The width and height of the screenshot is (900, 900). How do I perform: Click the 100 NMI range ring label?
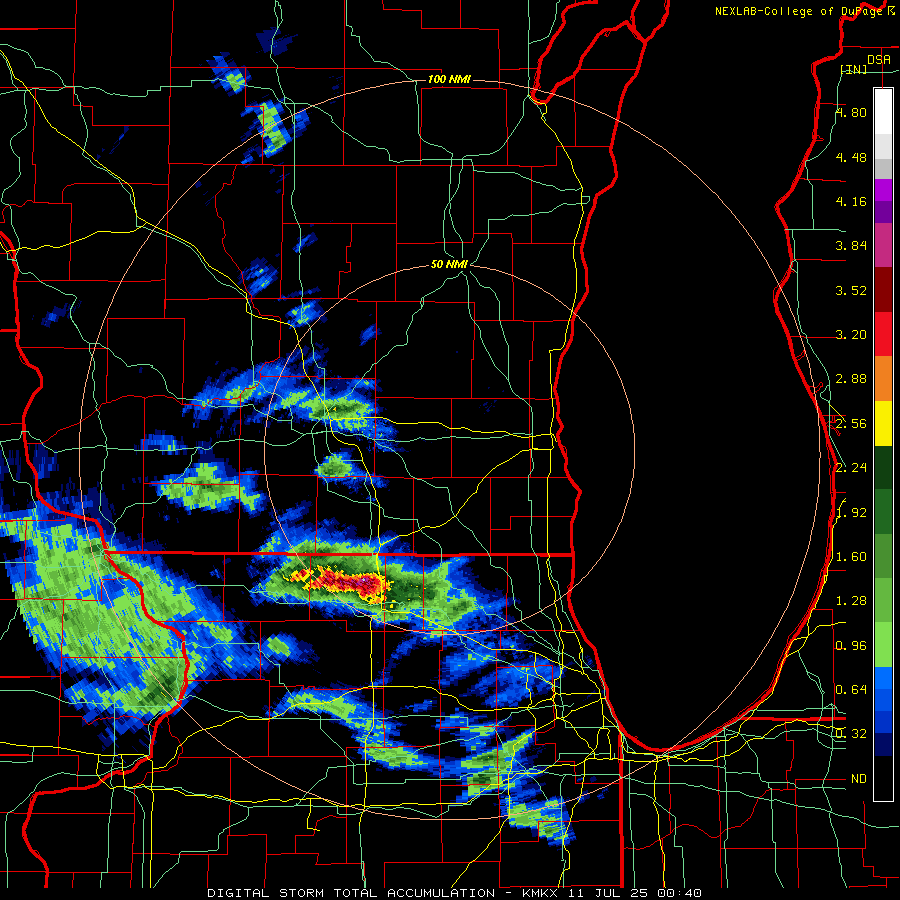(449, 79)
